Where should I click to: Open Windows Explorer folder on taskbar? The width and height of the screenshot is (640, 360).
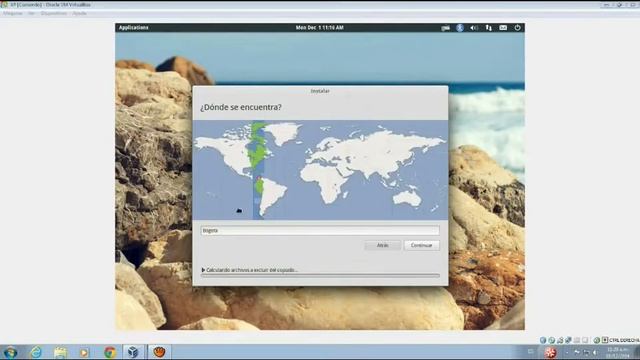(x=60, y=352)
